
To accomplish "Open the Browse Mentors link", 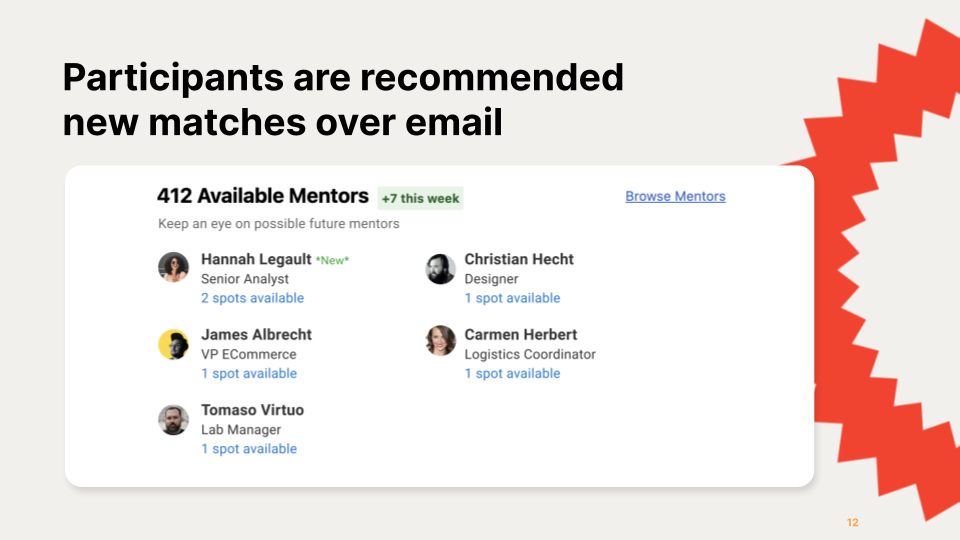I will (675, 196).
